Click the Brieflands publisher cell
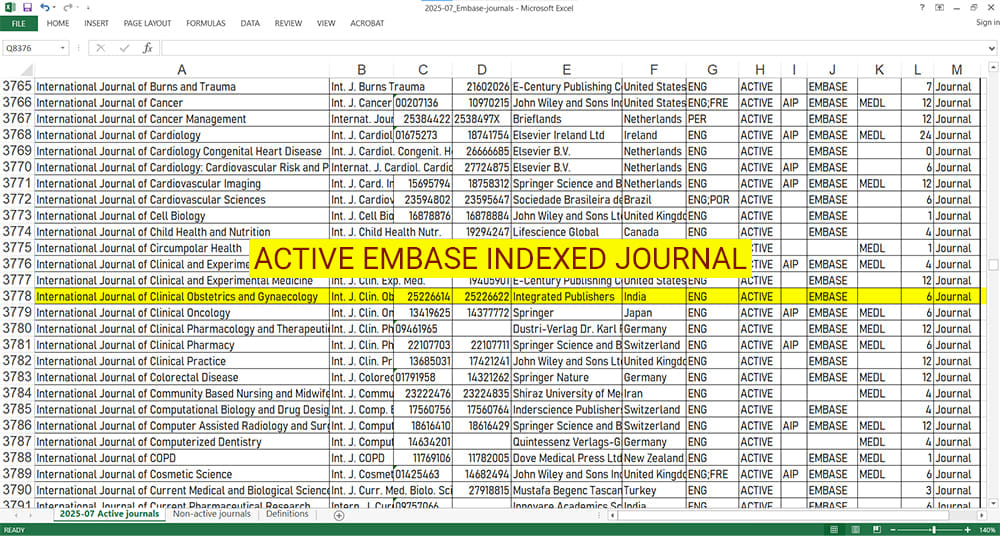 pyautogui.click(x=566, y=119)
